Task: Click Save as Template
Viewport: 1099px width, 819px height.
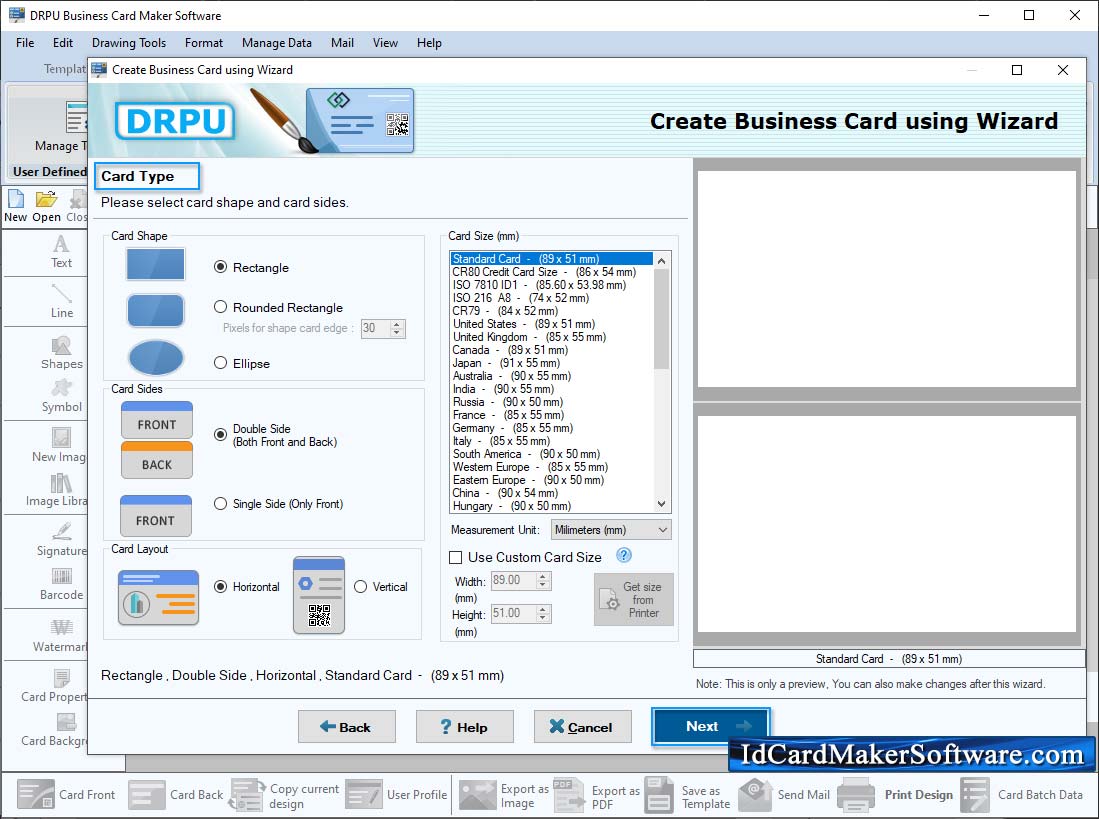Action: (688, 796)
